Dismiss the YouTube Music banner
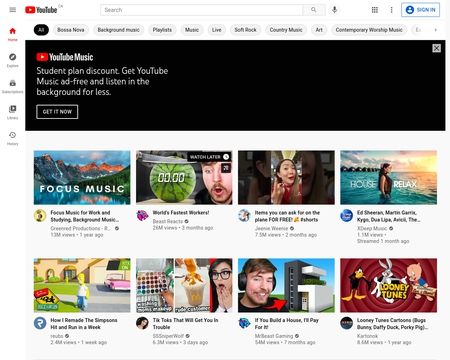 [x=436, y=48]
